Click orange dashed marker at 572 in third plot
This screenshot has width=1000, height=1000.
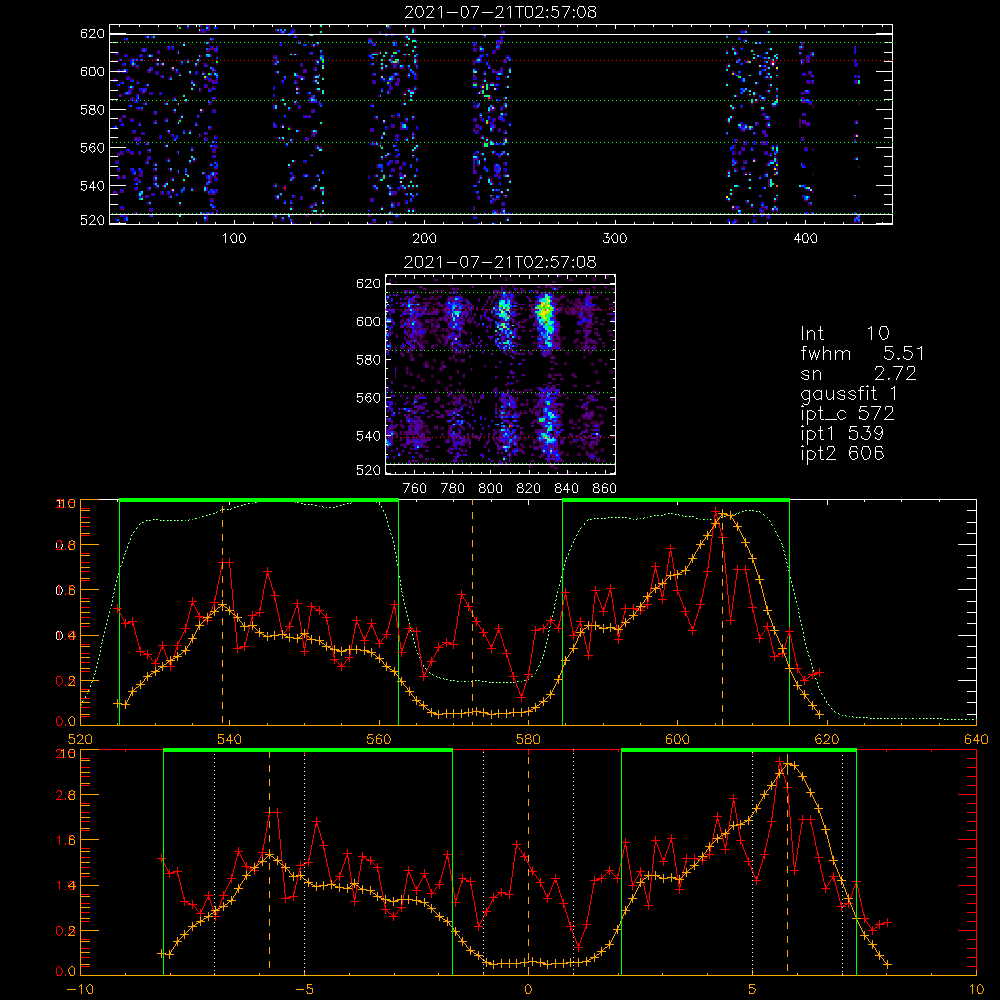tap(473, 613)
